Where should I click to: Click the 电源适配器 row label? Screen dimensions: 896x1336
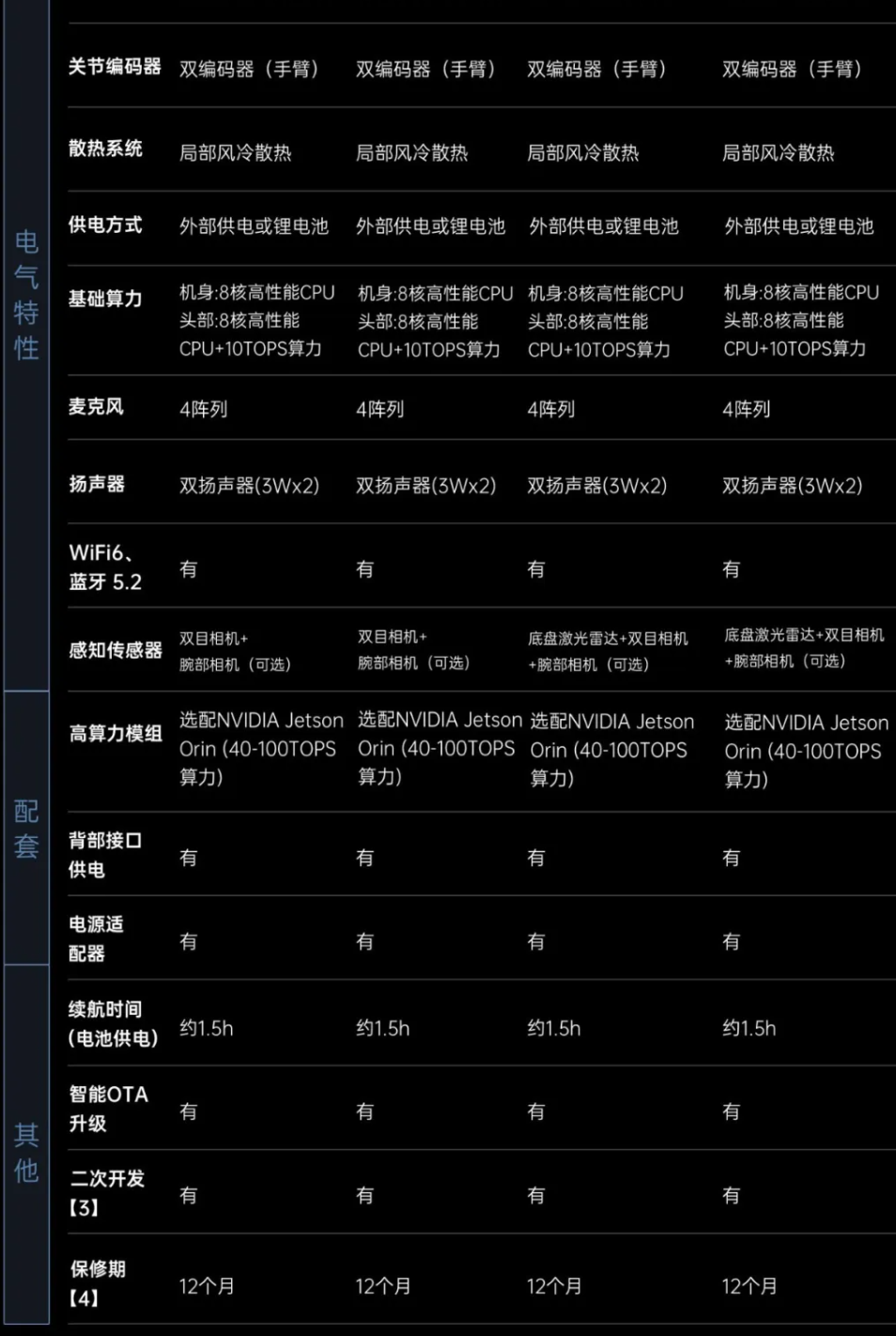pos(96,938)
